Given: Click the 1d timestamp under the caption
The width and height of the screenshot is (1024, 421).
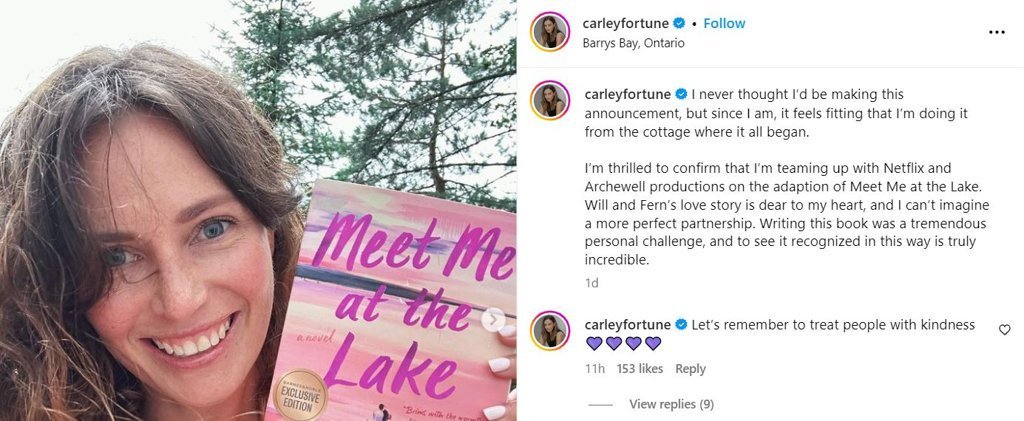Looking at the screenshot, I should 590,283.
